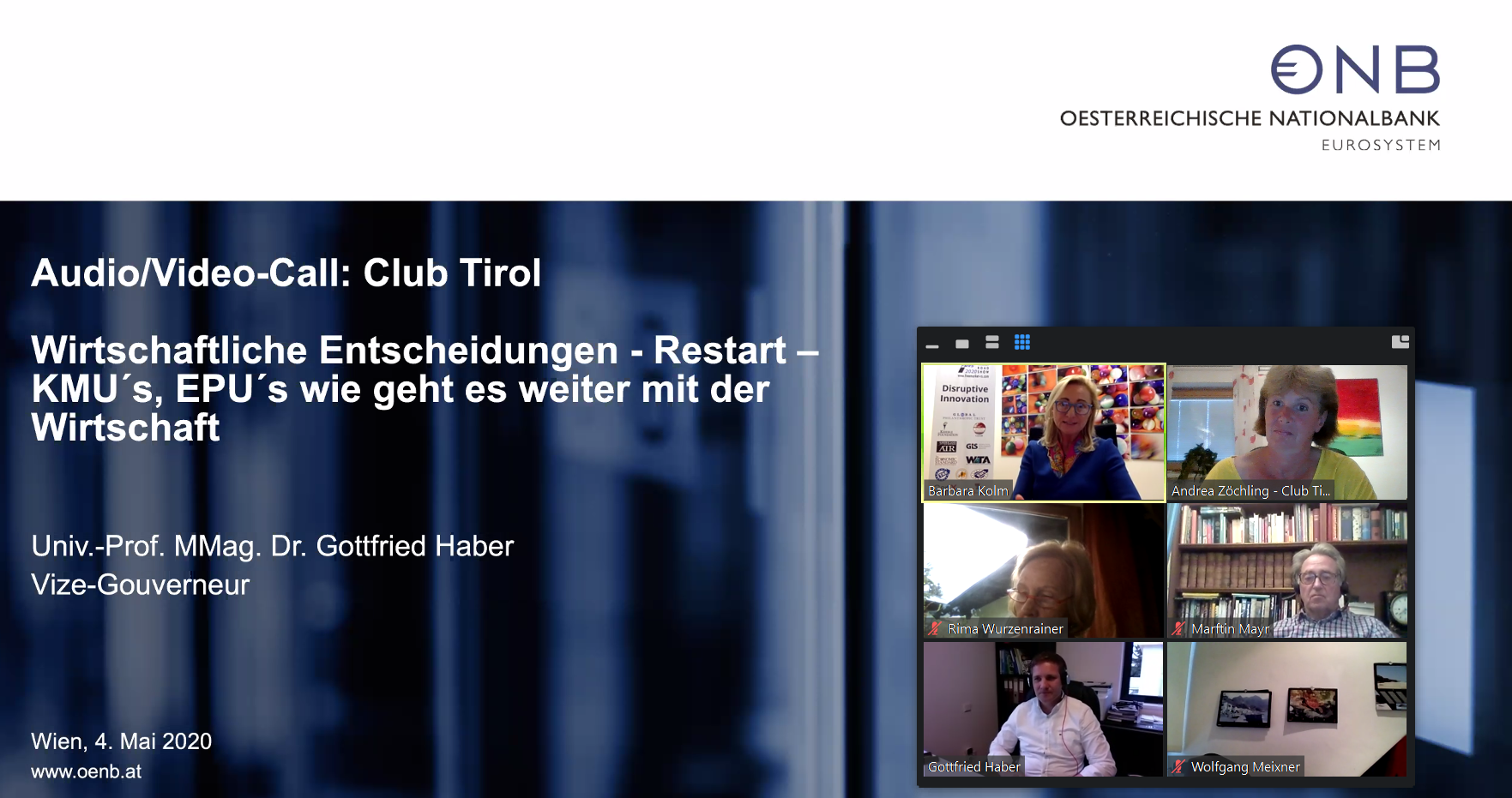Click the Marftin Mayr name label
This screenshot has height=798, width=1512.
(x=1230, y=629)
